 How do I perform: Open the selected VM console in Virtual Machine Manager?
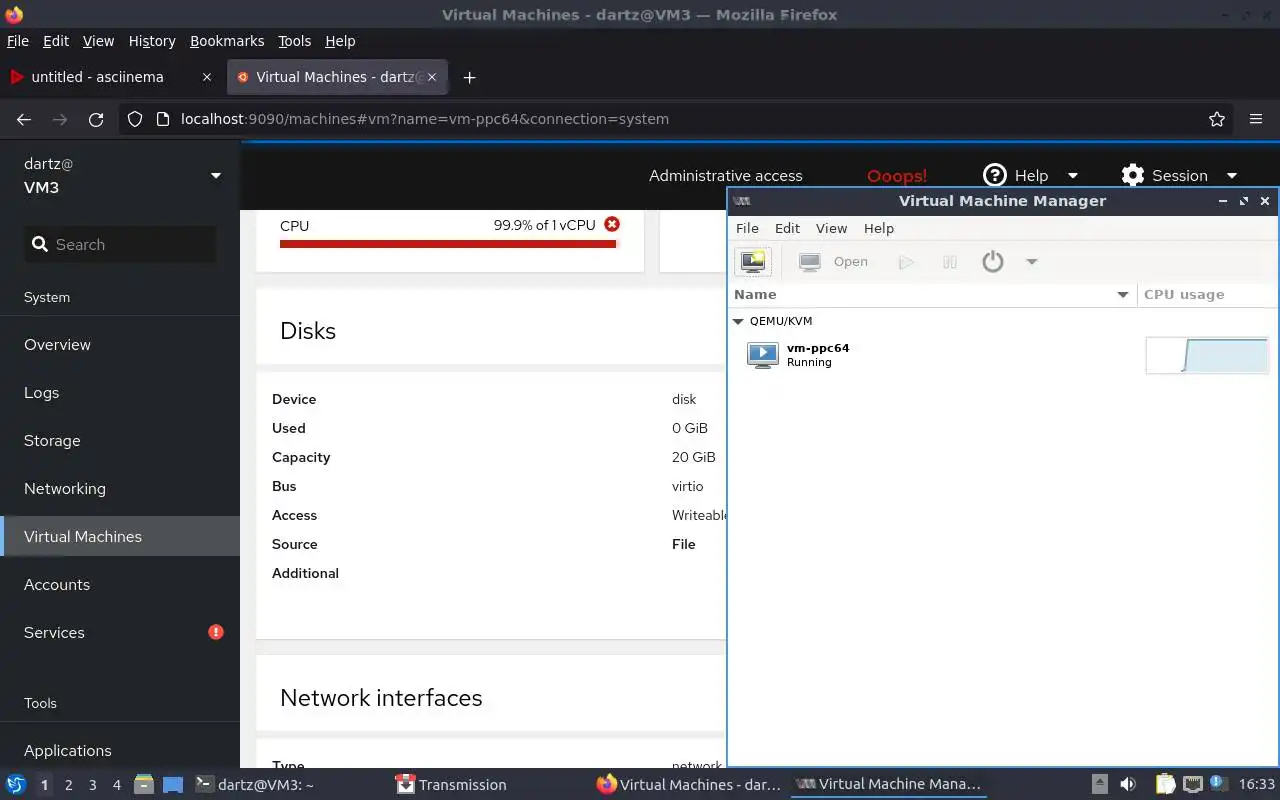pos(834,262)
